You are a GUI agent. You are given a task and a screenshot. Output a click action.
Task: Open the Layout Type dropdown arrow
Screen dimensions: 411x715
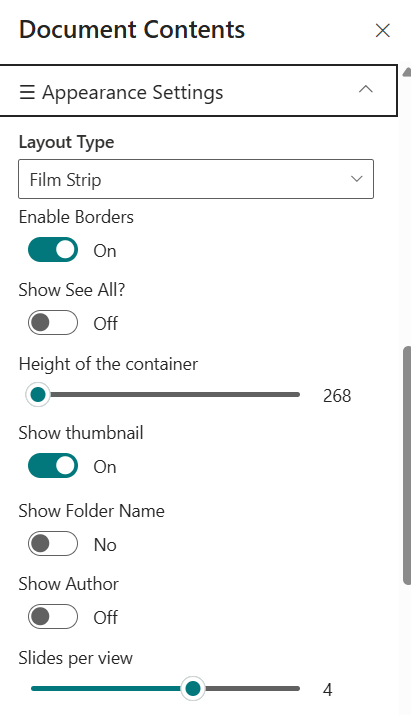(x=356, y=179)
